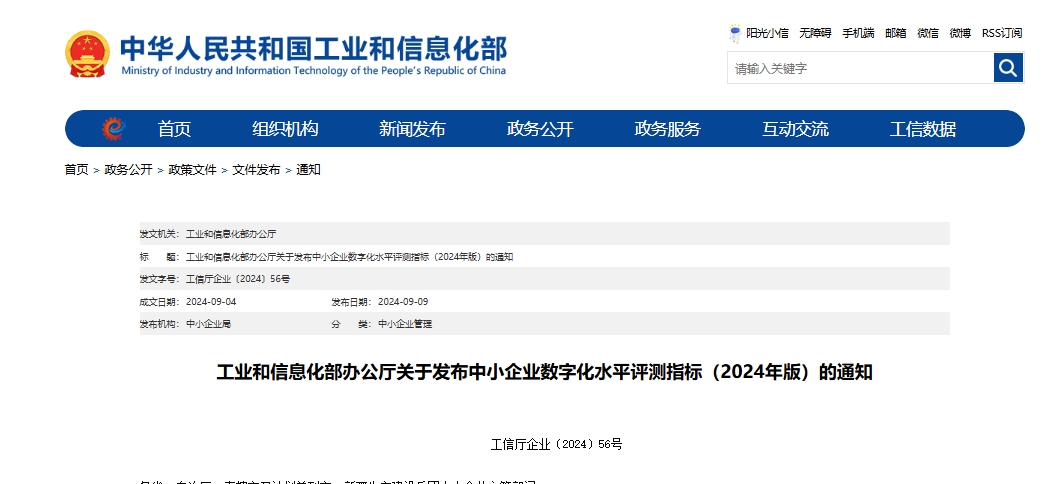Click the 阳光小信 mascot icon

pos(736,33)
